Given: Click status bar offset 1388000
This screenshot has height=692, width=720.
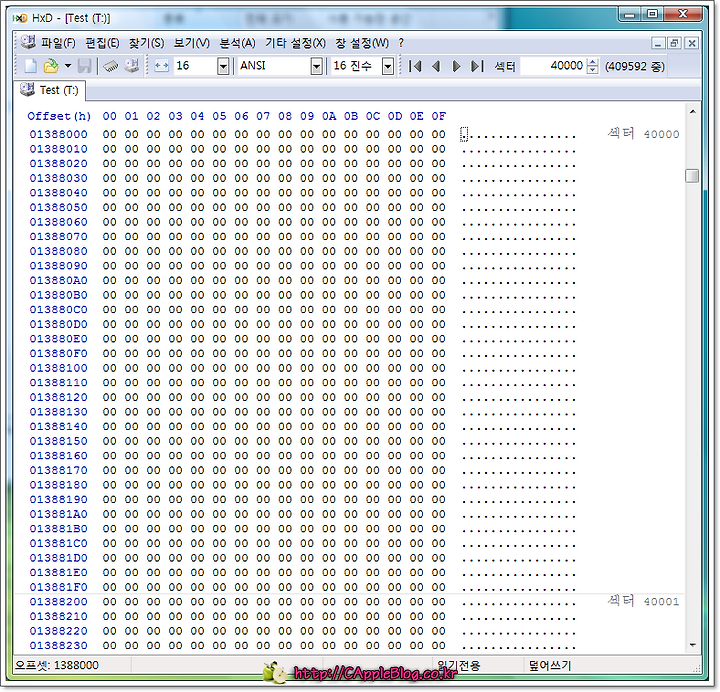Looking at the screenshot, I should click(x=57, y=665).
